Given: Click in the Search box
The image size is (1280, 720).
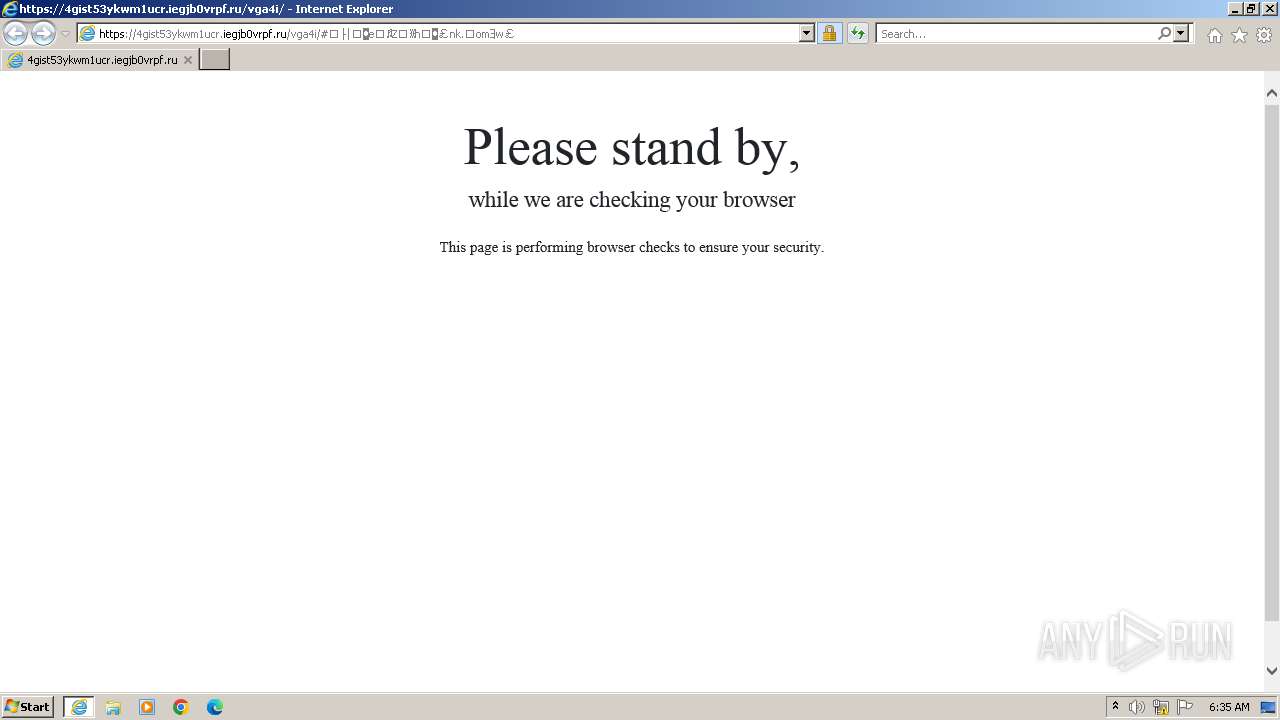Looking at the screenshot, I should click(1015, 34).
